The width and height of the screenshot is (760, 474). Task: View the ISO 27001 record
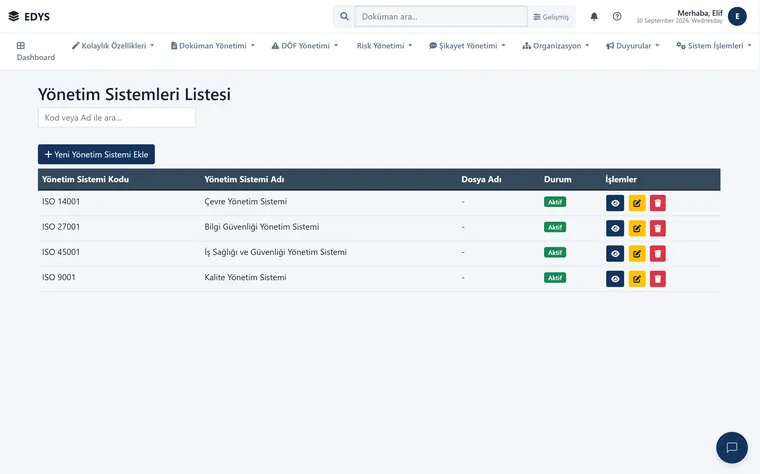coord(615,228)
